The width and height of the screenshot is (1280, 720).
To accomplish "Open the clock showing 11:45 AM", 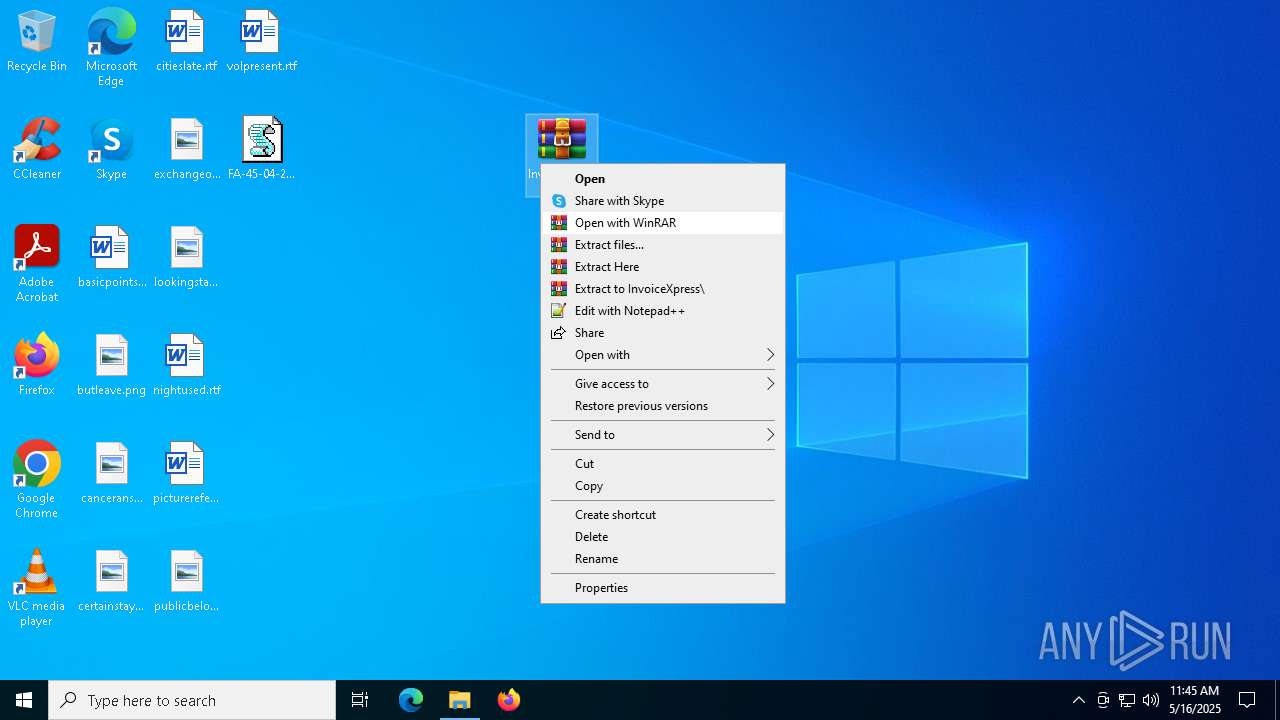I will point(1195,700).
